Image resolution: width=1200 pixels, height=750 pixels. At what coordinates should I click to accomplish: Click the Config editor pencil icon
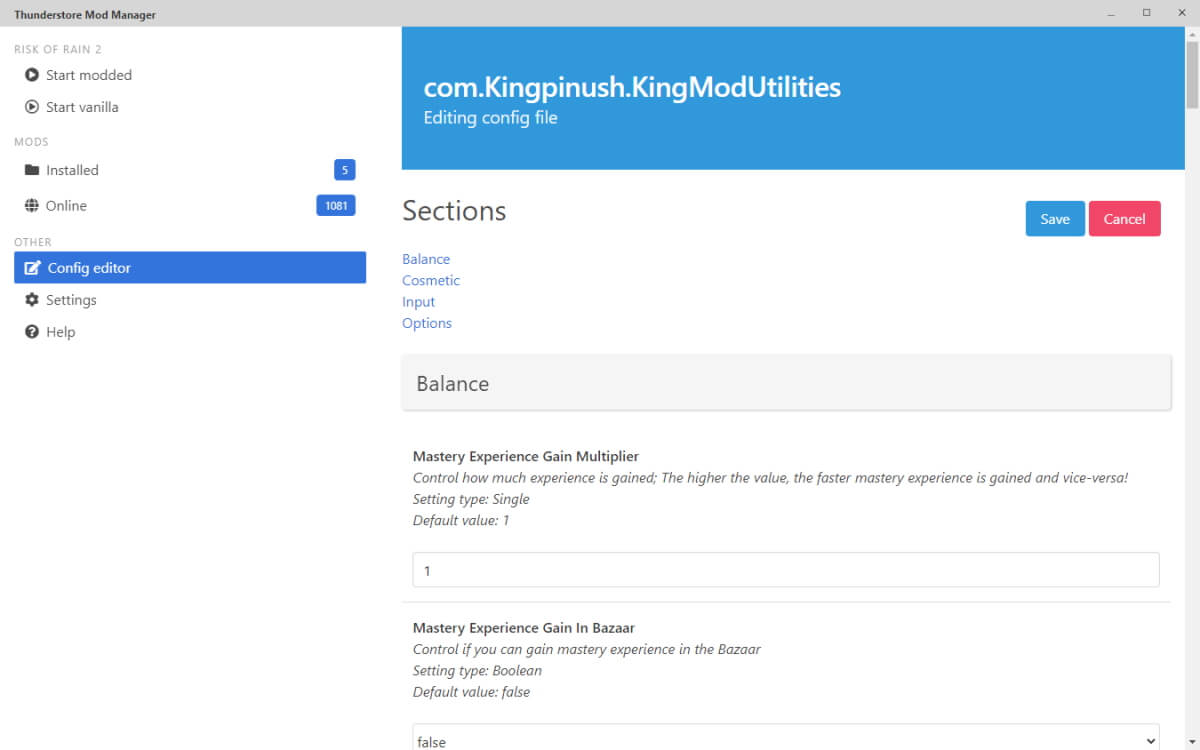[x=32, y=267]
